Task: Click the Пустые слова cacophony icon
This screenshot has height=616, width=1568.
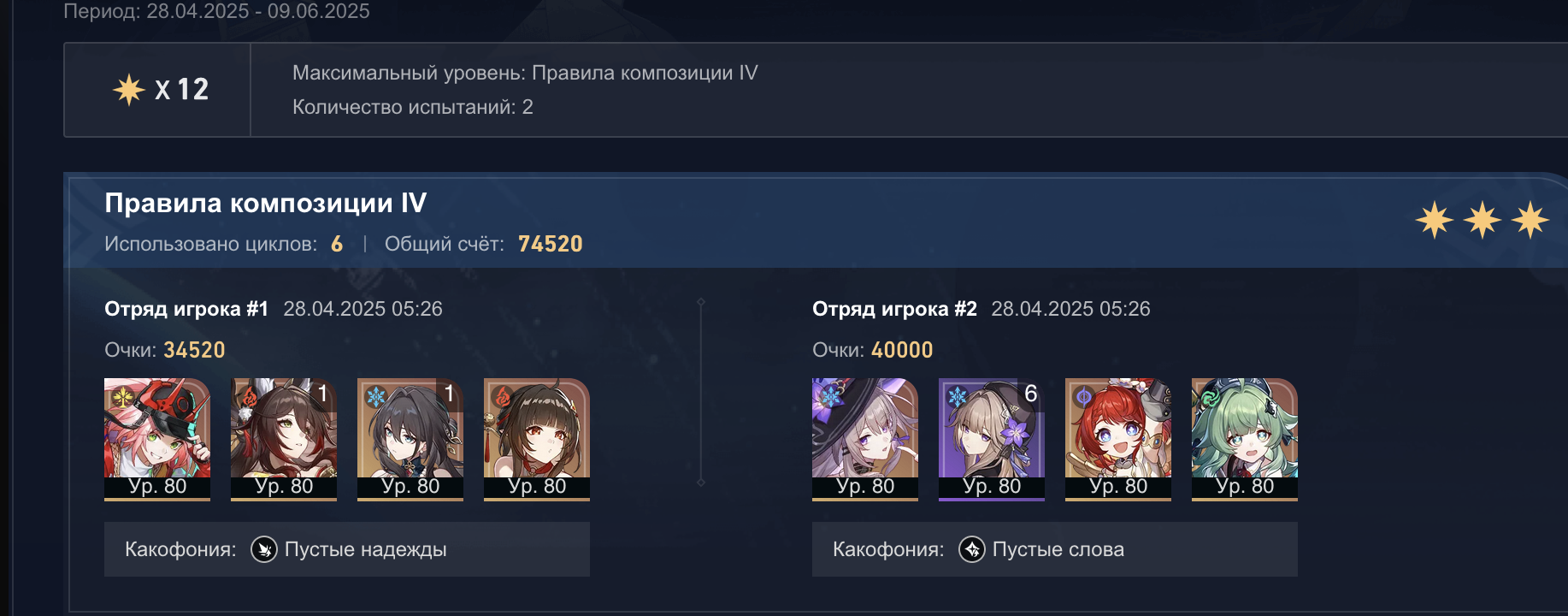Action: click(972, 549)
